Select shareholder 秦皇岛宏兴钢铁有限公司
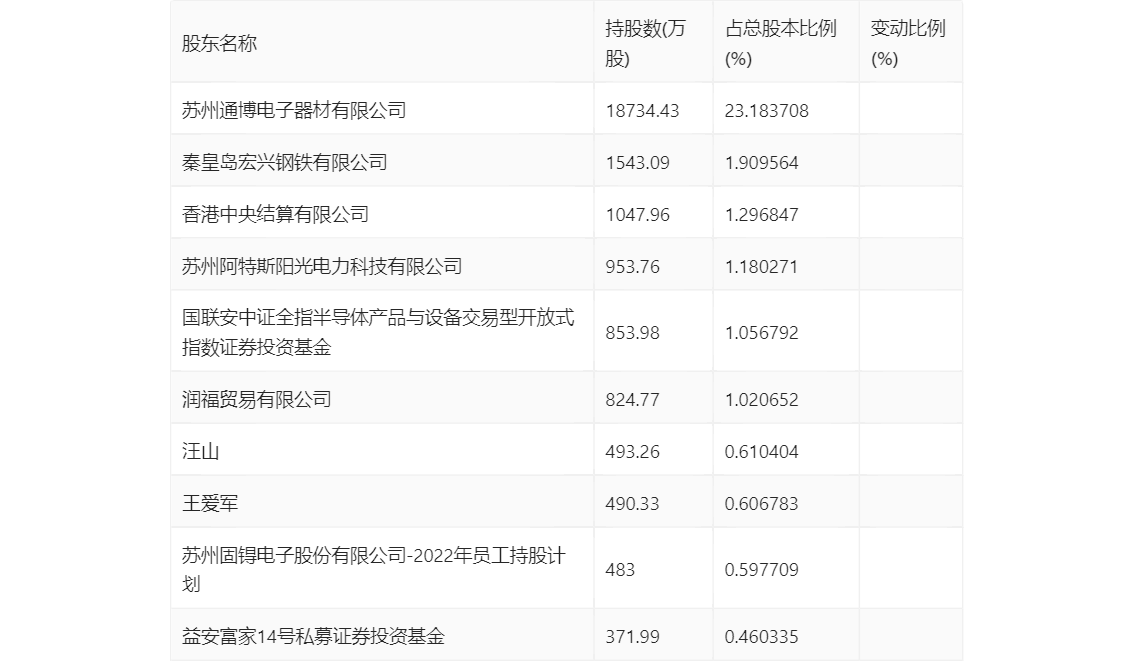The width and height of the screenshot is (1134, 661). [284, 162]
